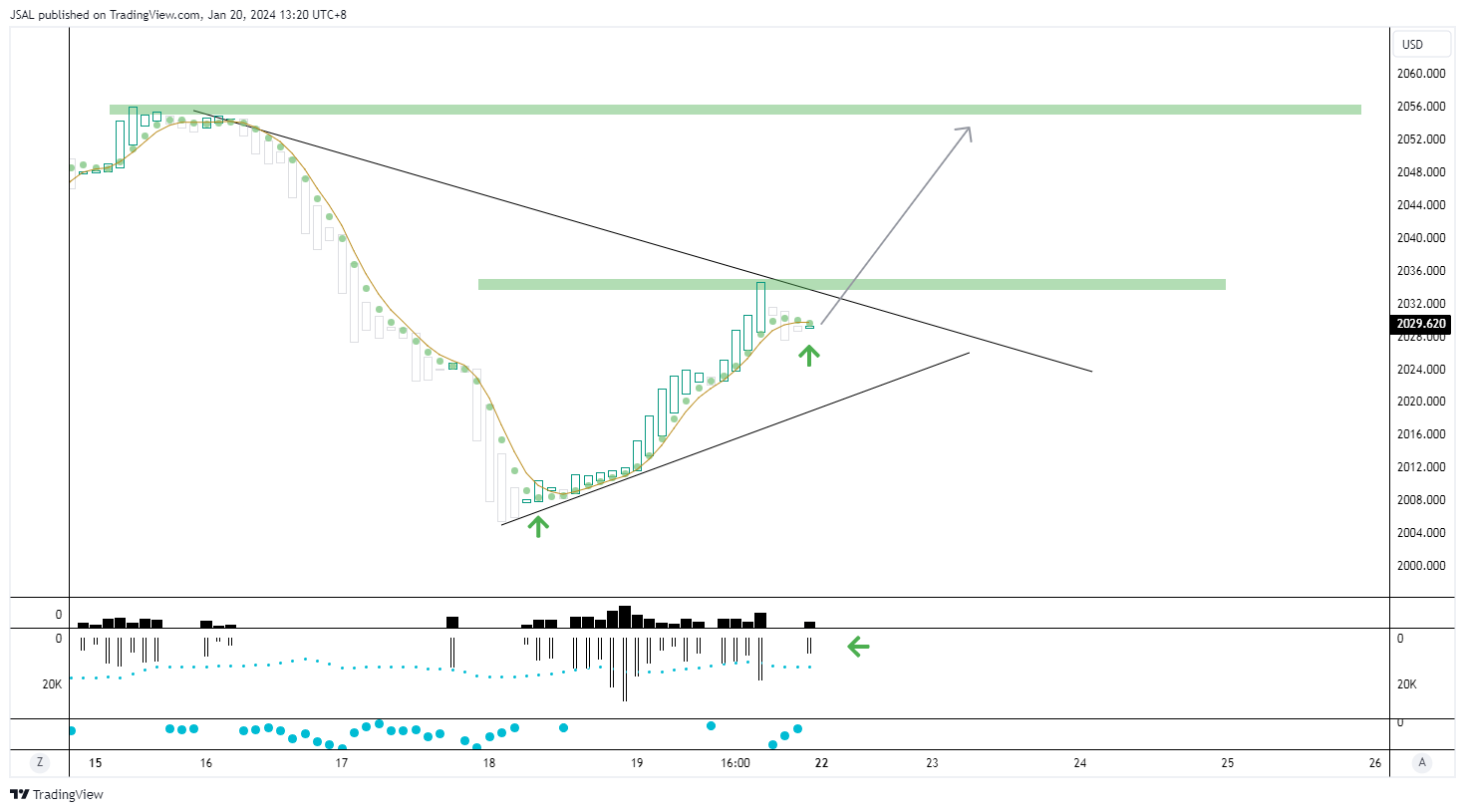The width and height of the screenshot is (1465, 812).
Task: Click the 2016.000 price axis label
Action: pos(1421,434)
